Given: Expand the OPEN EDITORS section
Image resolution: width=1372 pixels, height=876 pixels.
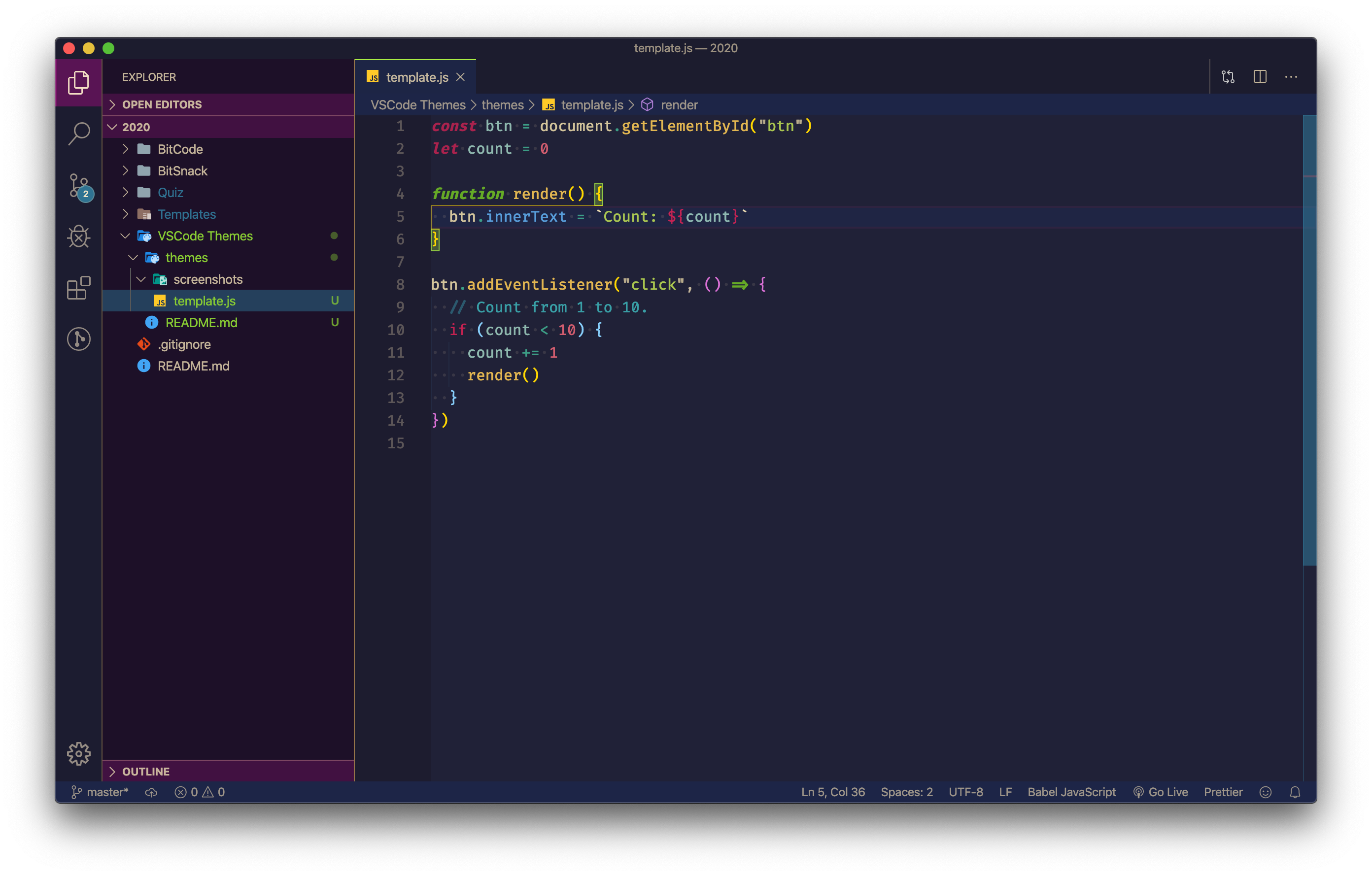Looking at the screenshot, I should pos(162,104).
